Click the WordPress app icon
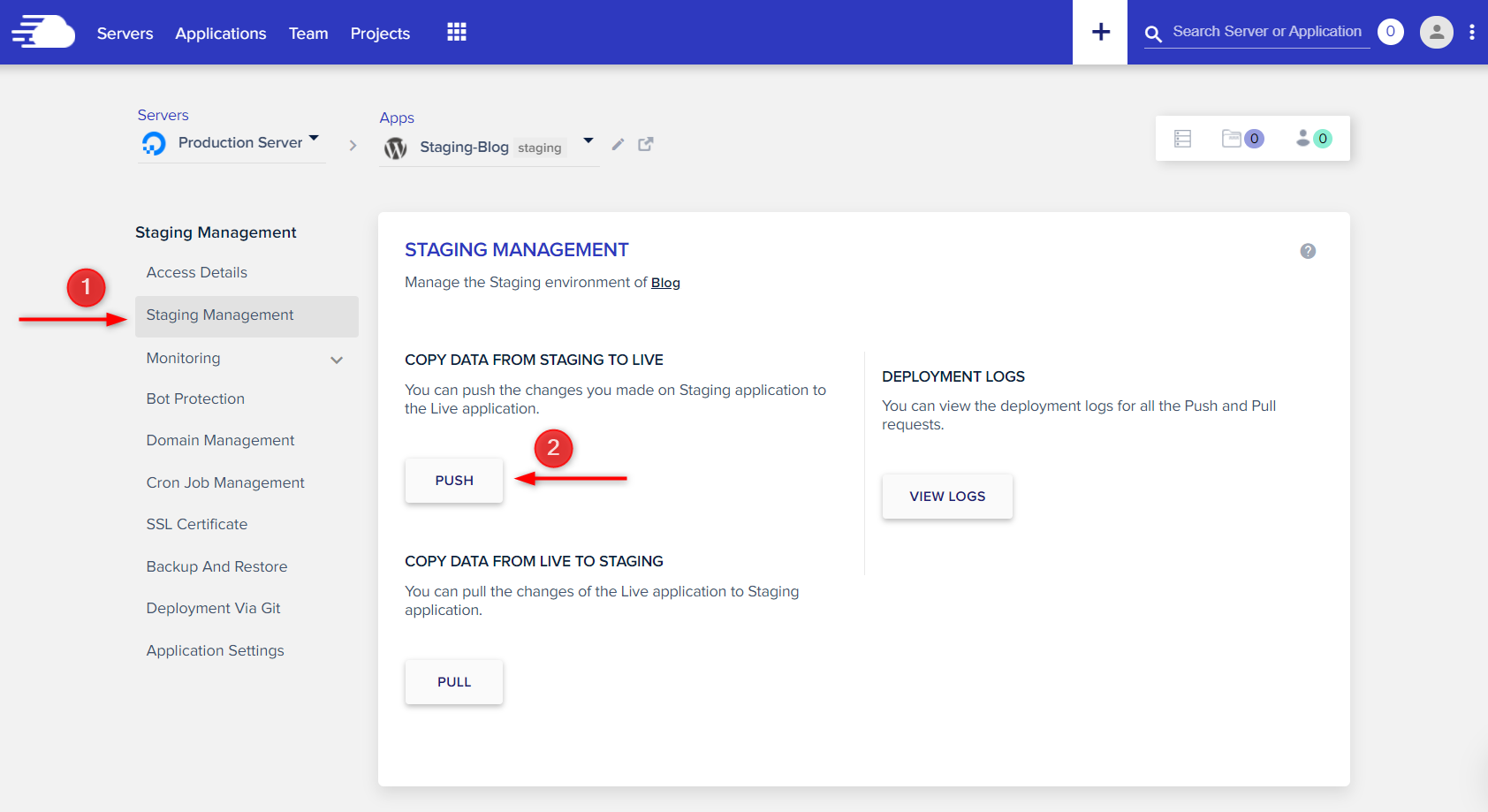 (395, 148)
